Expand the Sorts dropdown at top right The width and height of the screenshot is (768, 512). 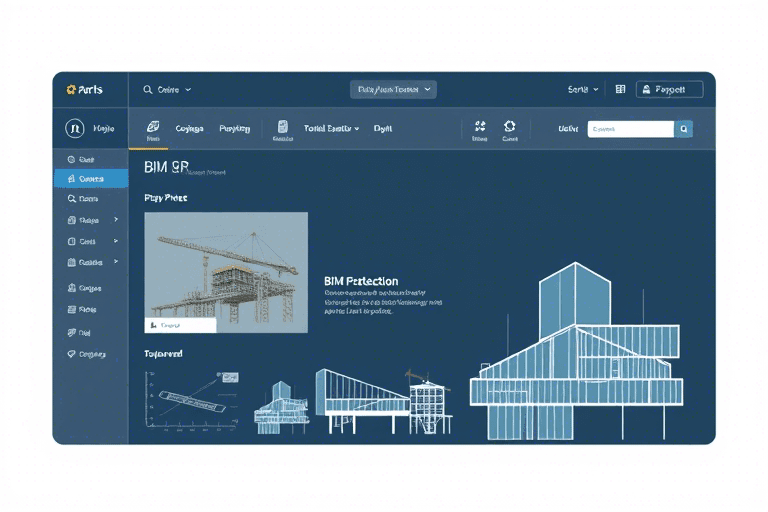click(x=583, y=89)
